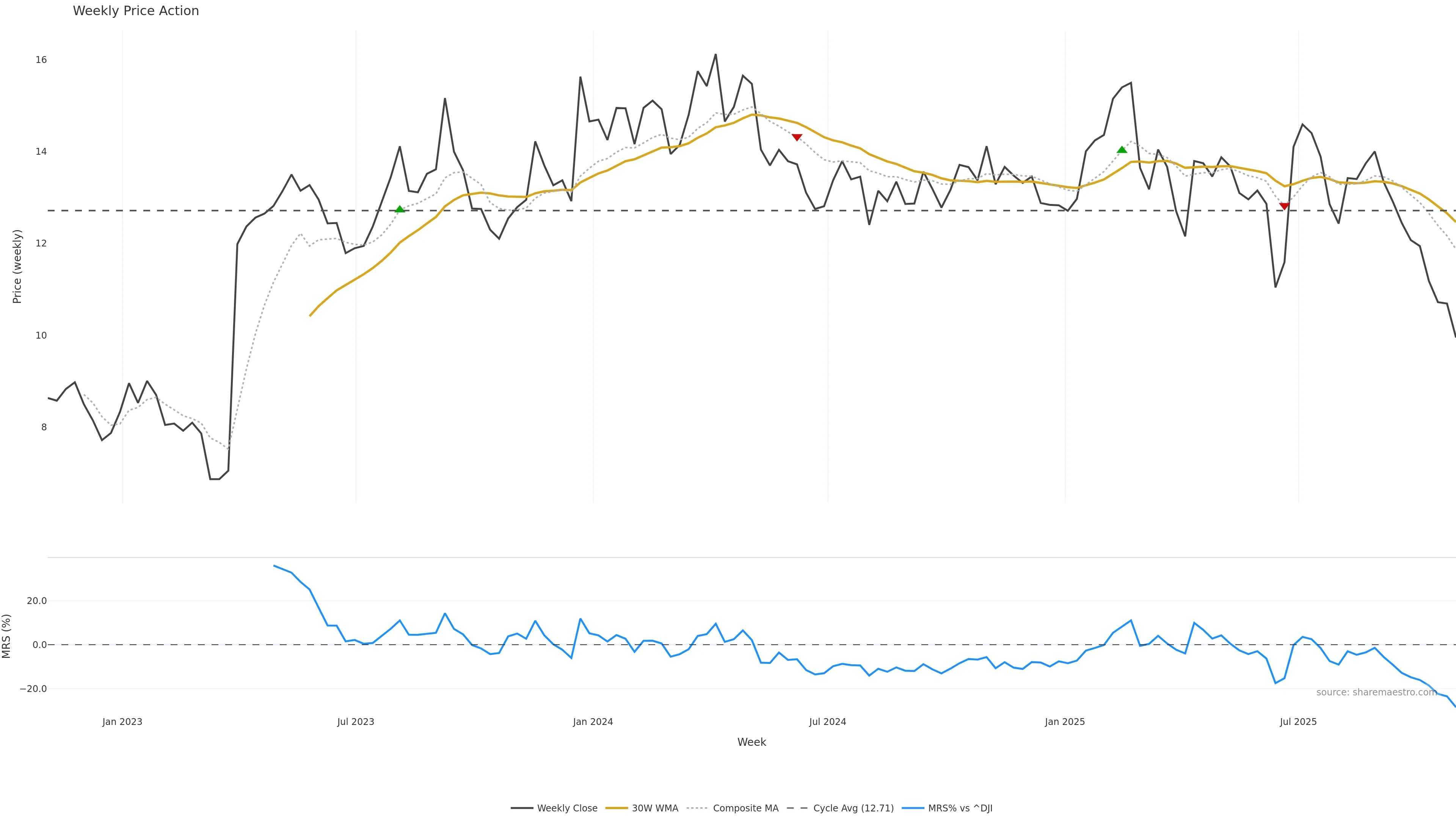This screenshot has height=819, width=1456.
Task: Select the Jul 2025 x-axis label
Action: coord(1298,722)
